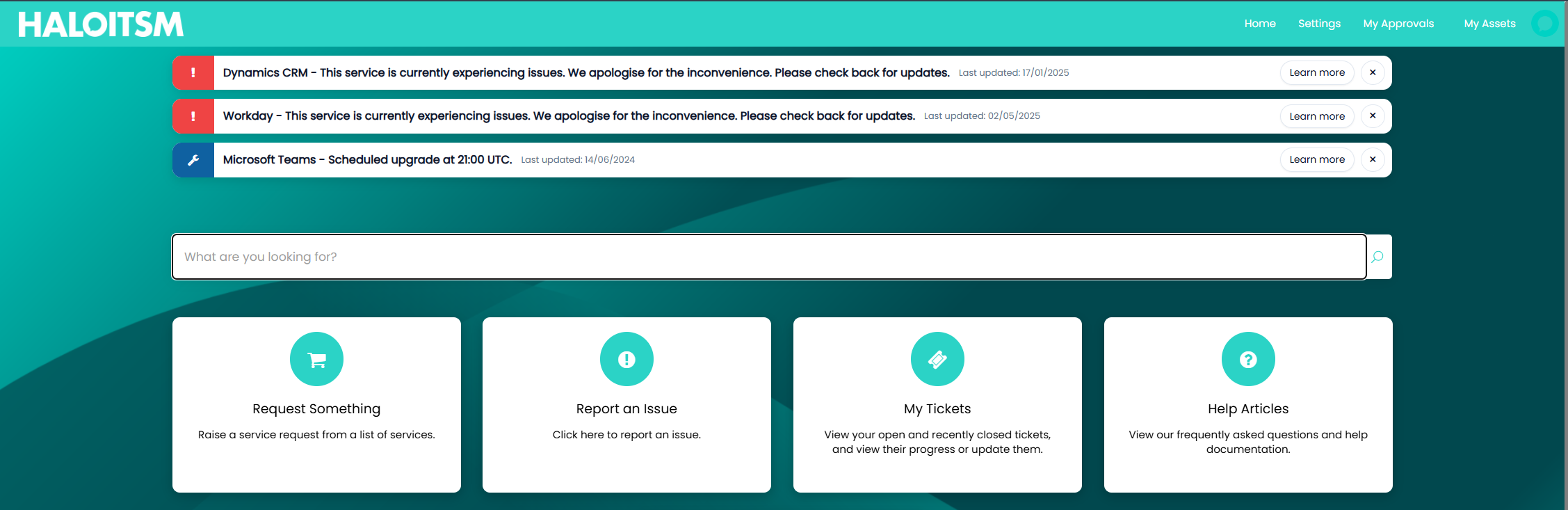Dismiss the Workday service alert

[1373, 116]
